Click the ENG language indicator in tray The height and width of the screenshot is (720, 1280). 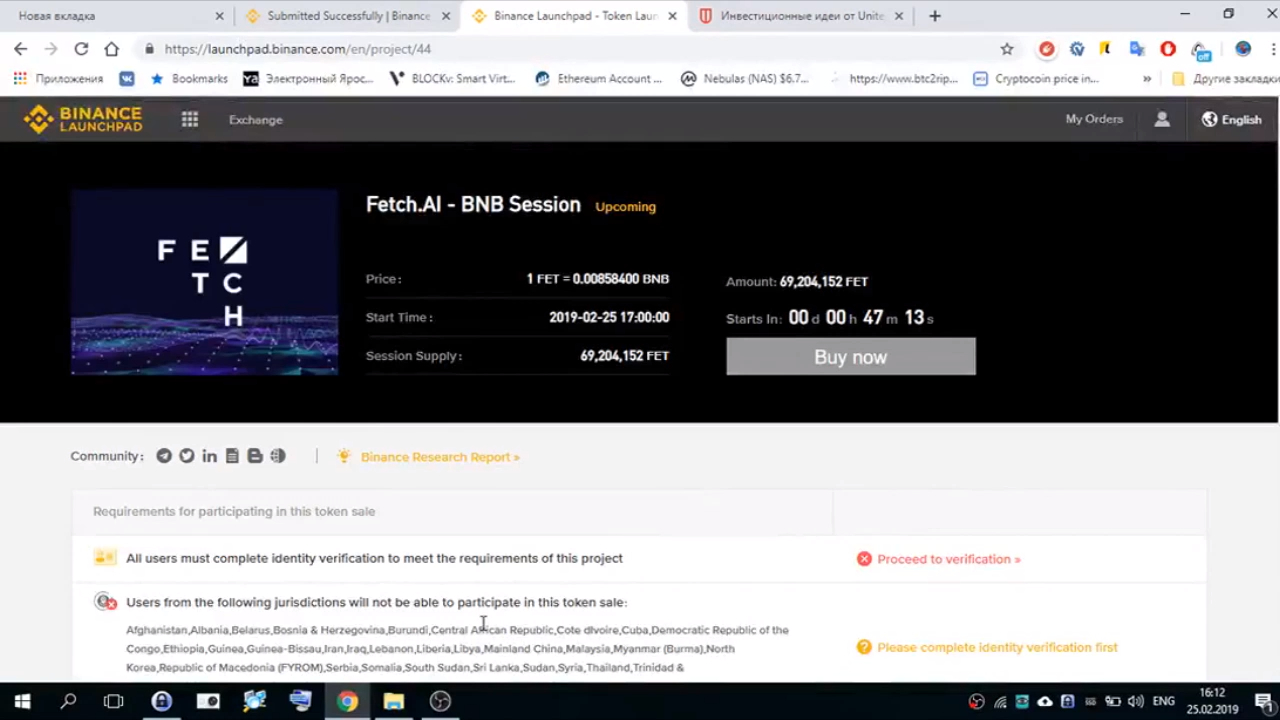[1163, 702]
